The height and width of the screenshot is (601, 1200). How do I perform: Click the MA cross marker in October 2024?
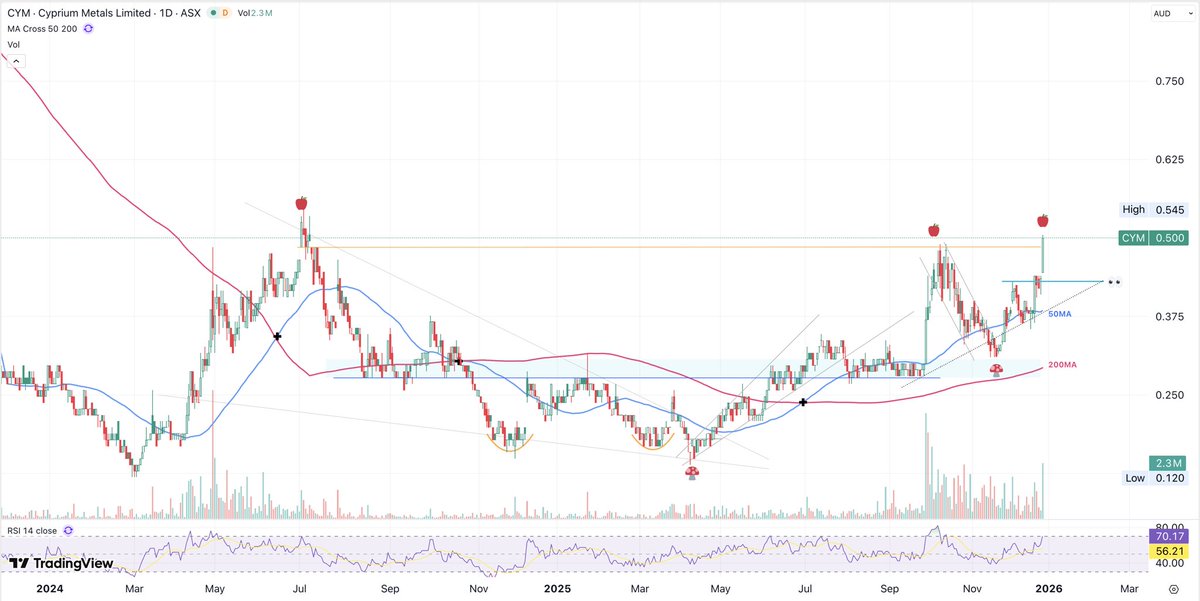tap(458, 361)
